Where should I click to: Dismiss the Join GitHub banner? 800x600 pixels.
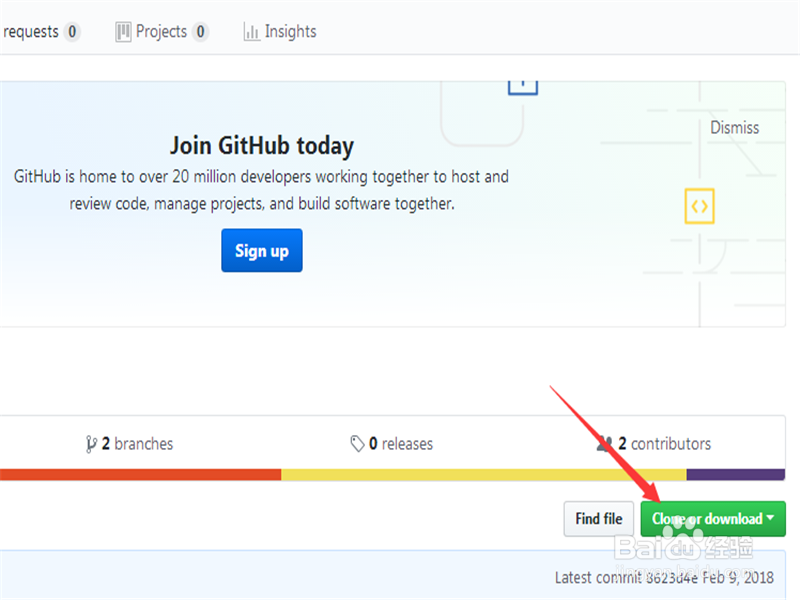(734, 128)
